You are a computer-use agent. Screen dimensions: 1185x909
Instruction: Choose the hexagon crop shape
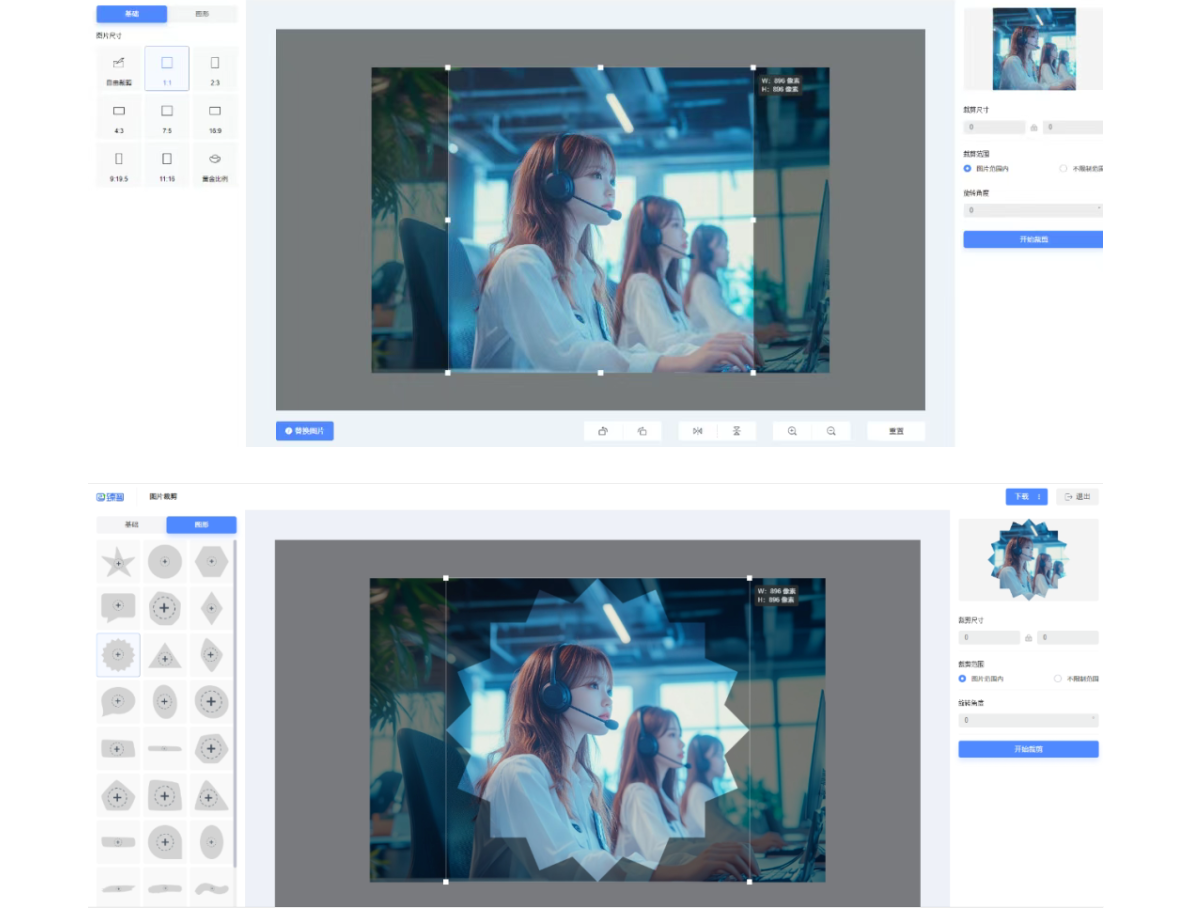211,562
